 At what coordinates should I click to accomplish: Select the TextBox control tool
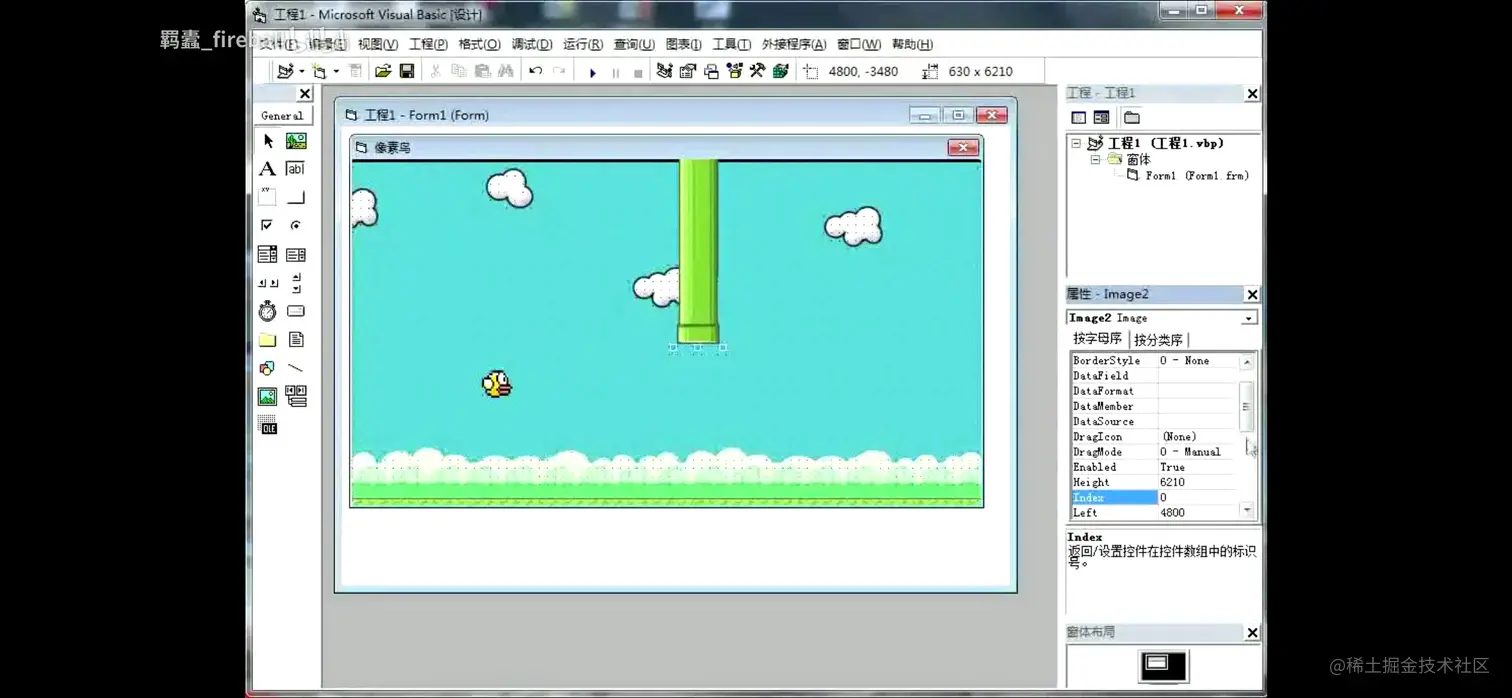pyautogui.click(x=296, y=169)
